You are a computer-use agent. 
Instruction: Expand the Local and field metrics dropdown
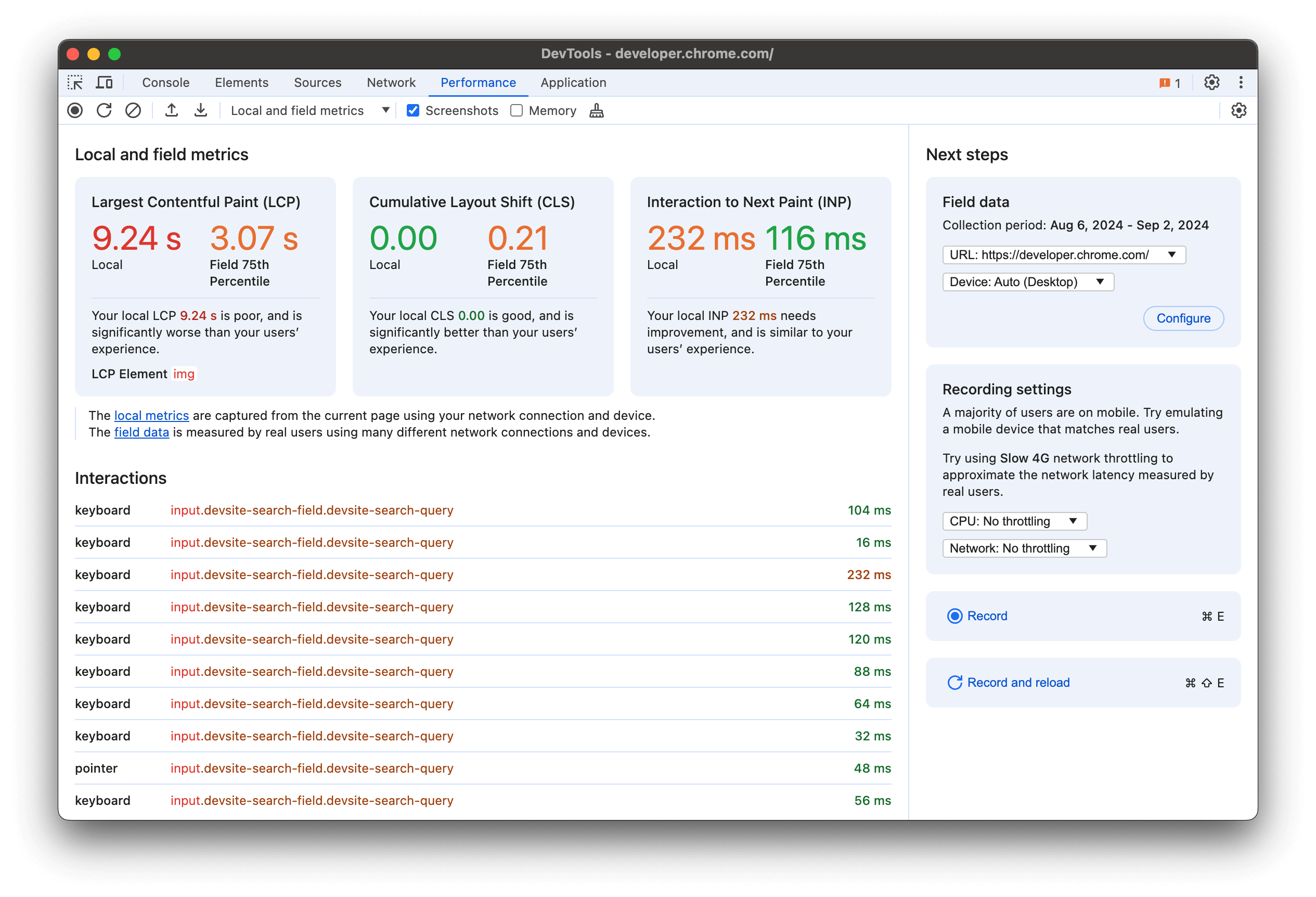pos(384,111)
